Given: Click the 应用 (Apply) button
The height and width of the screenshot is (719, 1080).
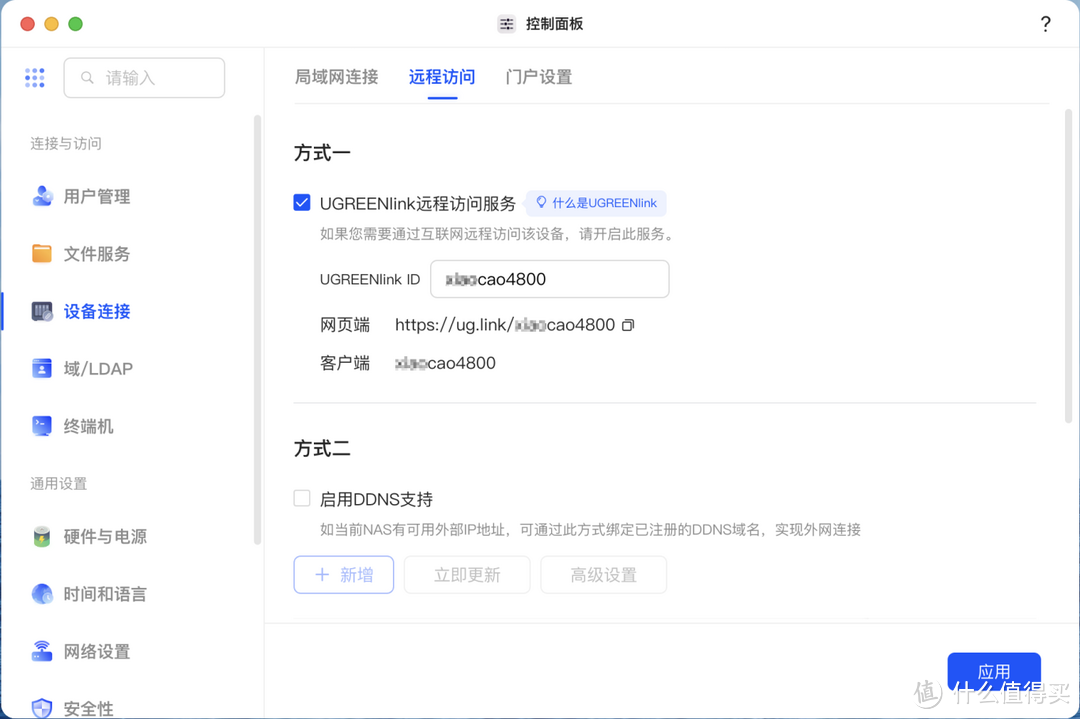Looking at the screenshot, I should coord(994,671).
